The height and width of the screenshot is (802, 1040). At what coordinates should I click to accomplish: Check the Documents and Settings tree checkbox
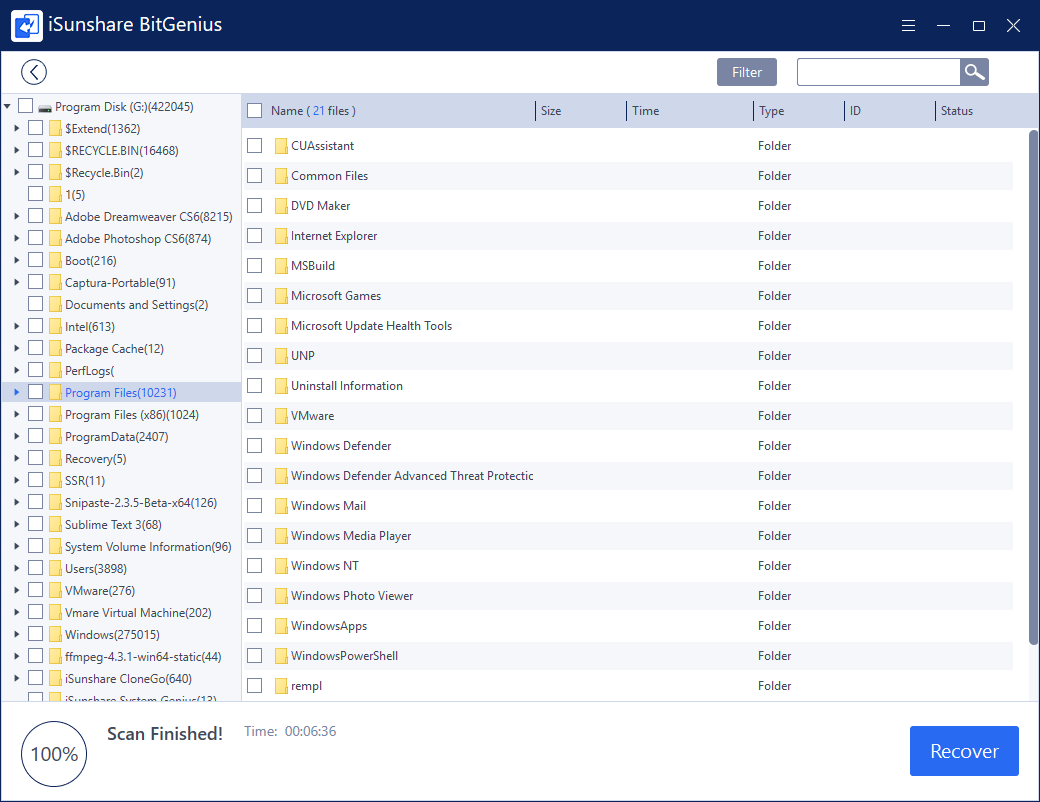pyautogui.click(x=36, y=304)
